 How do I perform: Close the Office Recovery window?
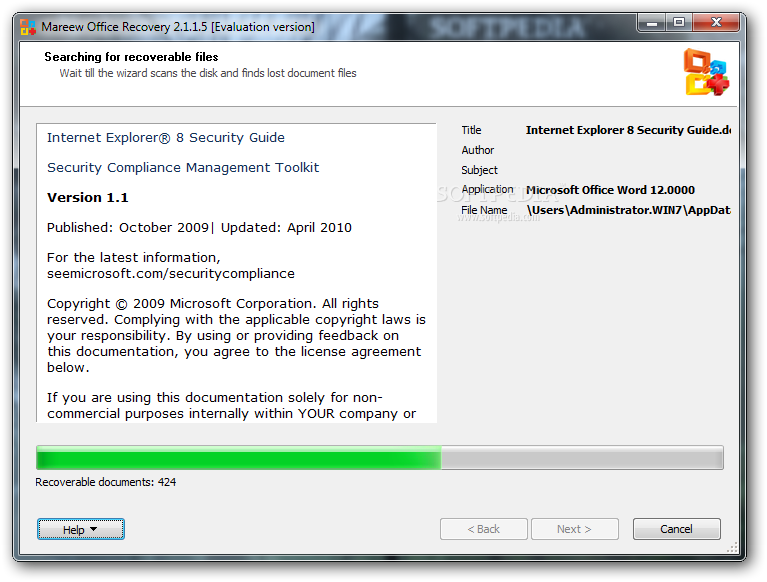[716, 23]
